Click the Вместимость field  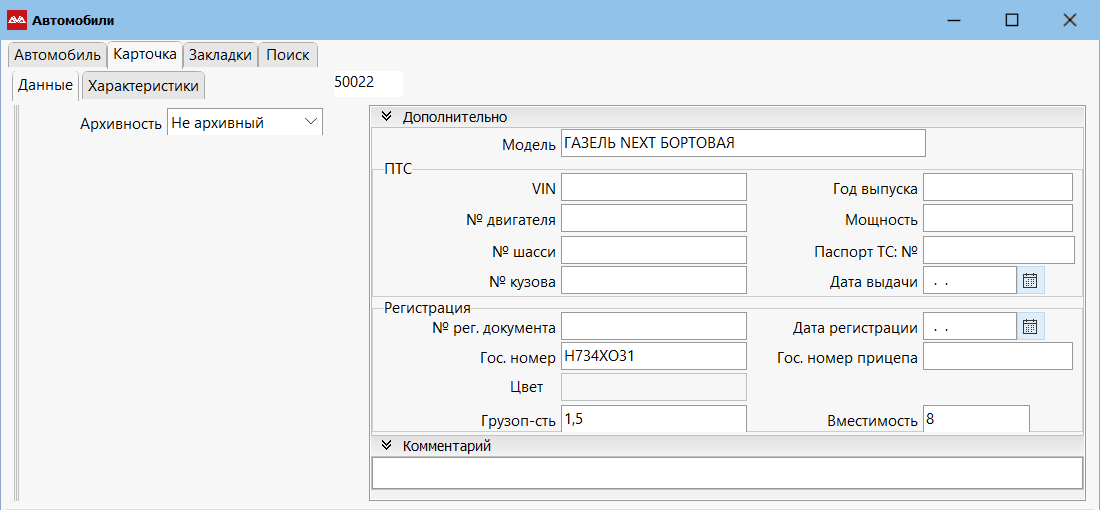pos(977,418)
